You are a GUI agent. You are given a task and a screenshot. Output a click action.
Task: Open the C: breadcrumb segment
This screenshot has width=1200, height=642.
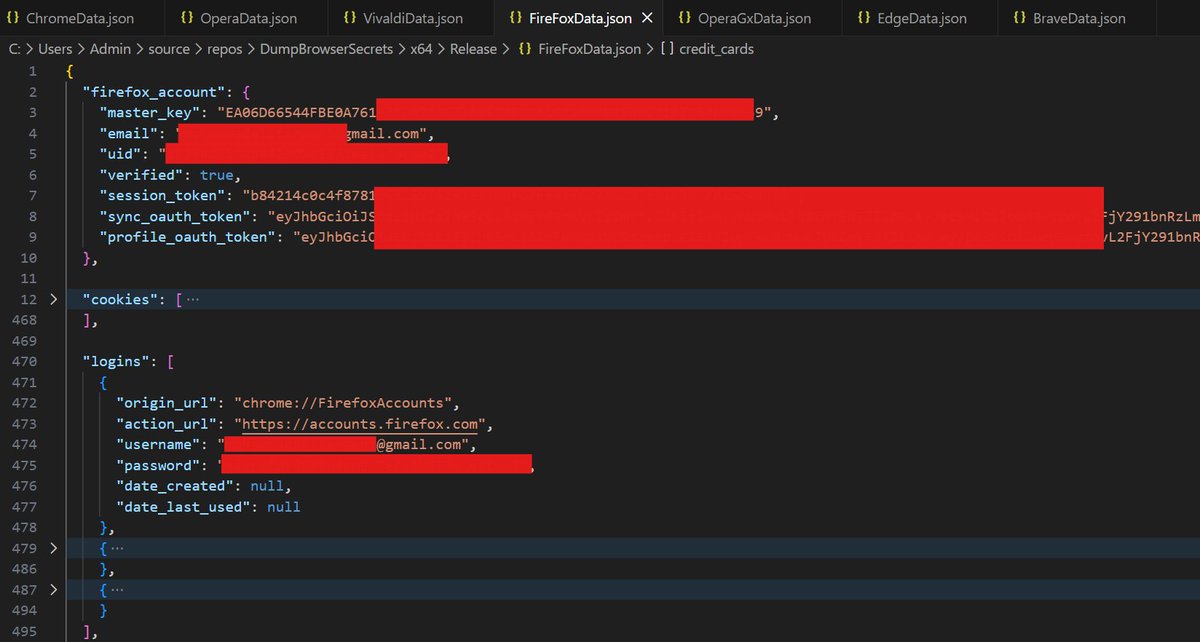[x=15, y=48]
